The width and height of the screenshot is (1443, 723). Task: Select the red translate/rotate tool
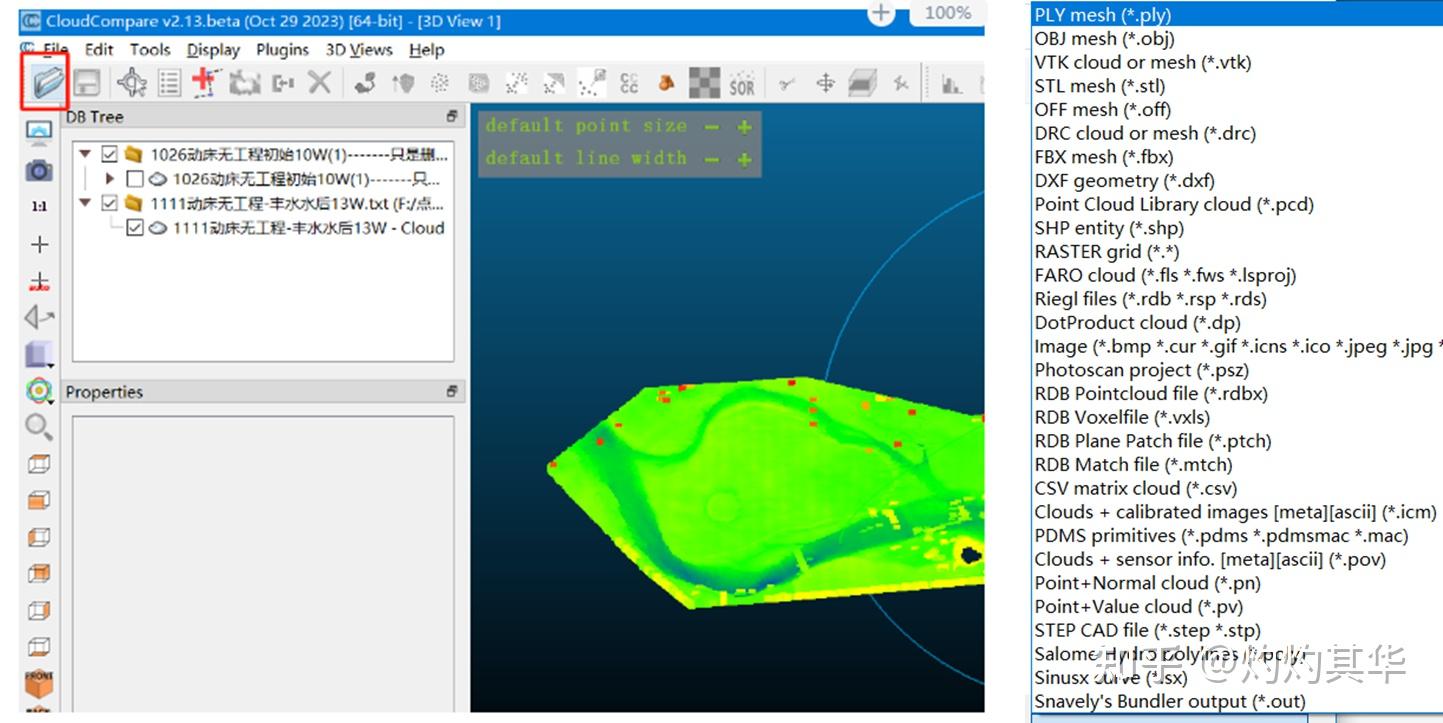[x=205, y=82]
